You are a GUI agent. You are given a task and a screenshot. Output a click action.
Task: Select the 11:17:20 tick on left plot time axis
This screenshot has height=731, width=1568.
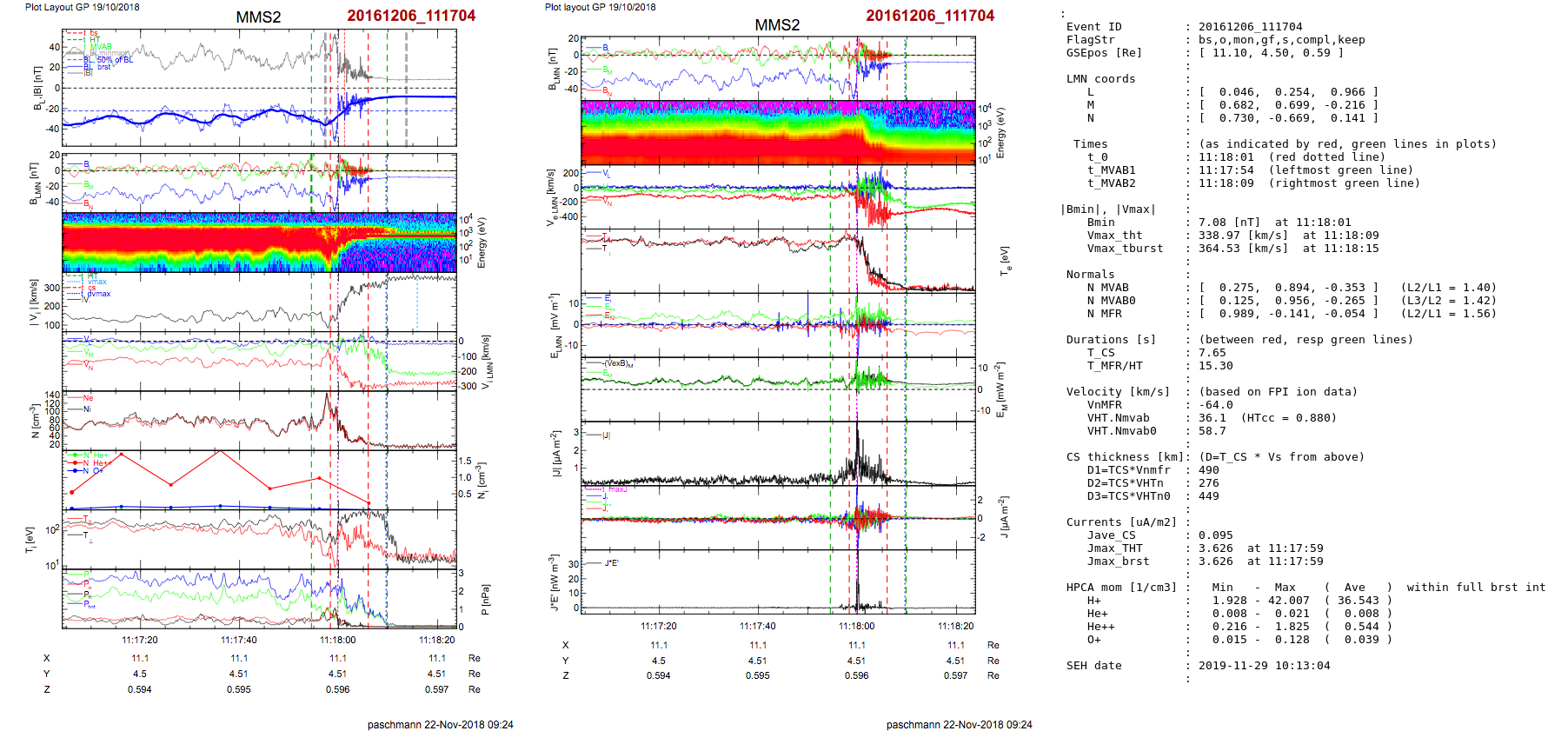[x=140, y=640]
